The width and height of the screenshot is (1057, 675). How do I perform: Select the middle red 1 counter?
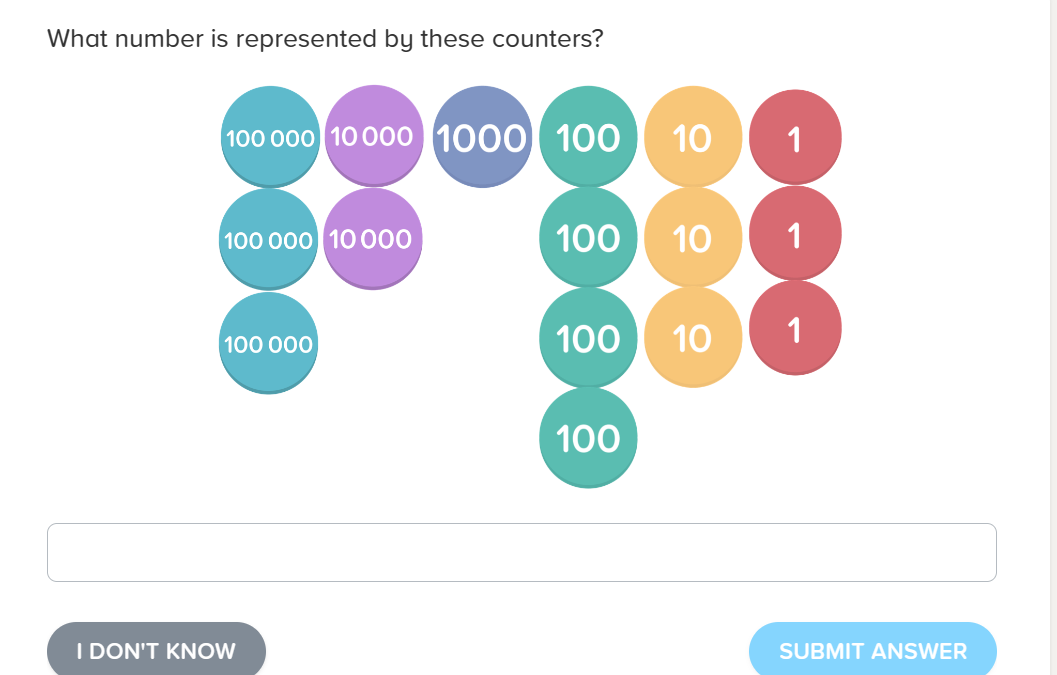(795, 236)
